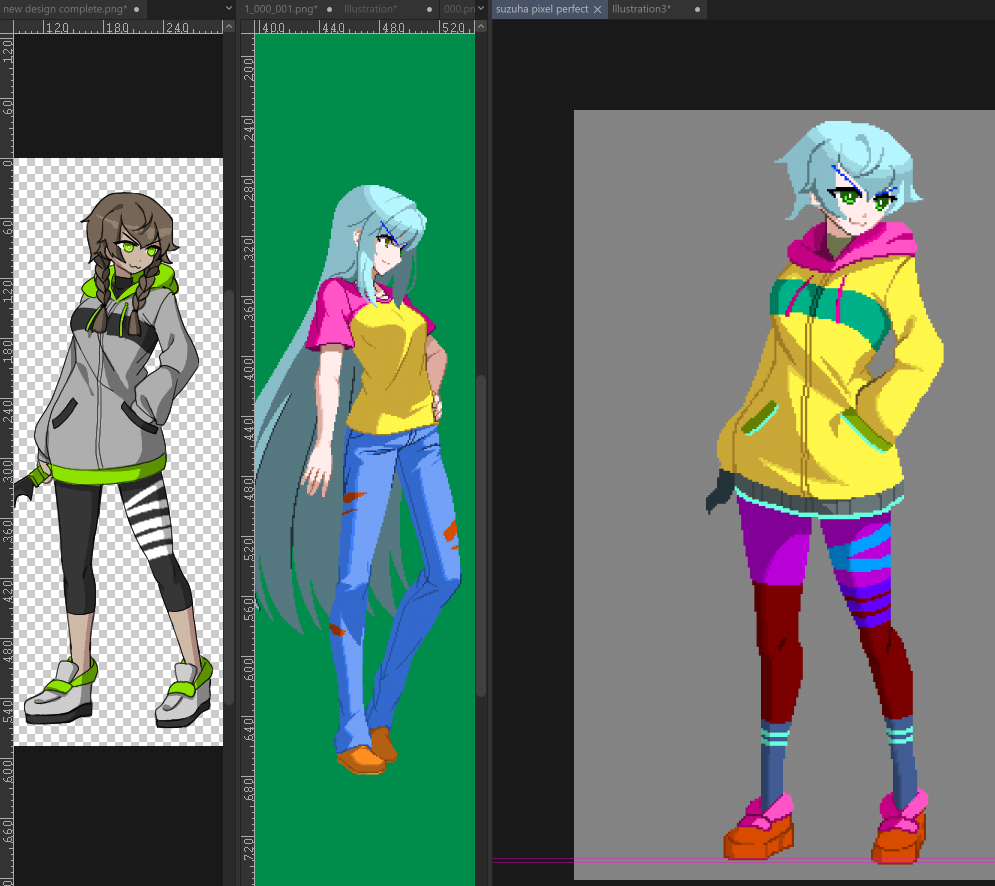
Task: Click the left pane's vertical scrollbar thumb
Action: pyautogui.click(x=229, y=497)
